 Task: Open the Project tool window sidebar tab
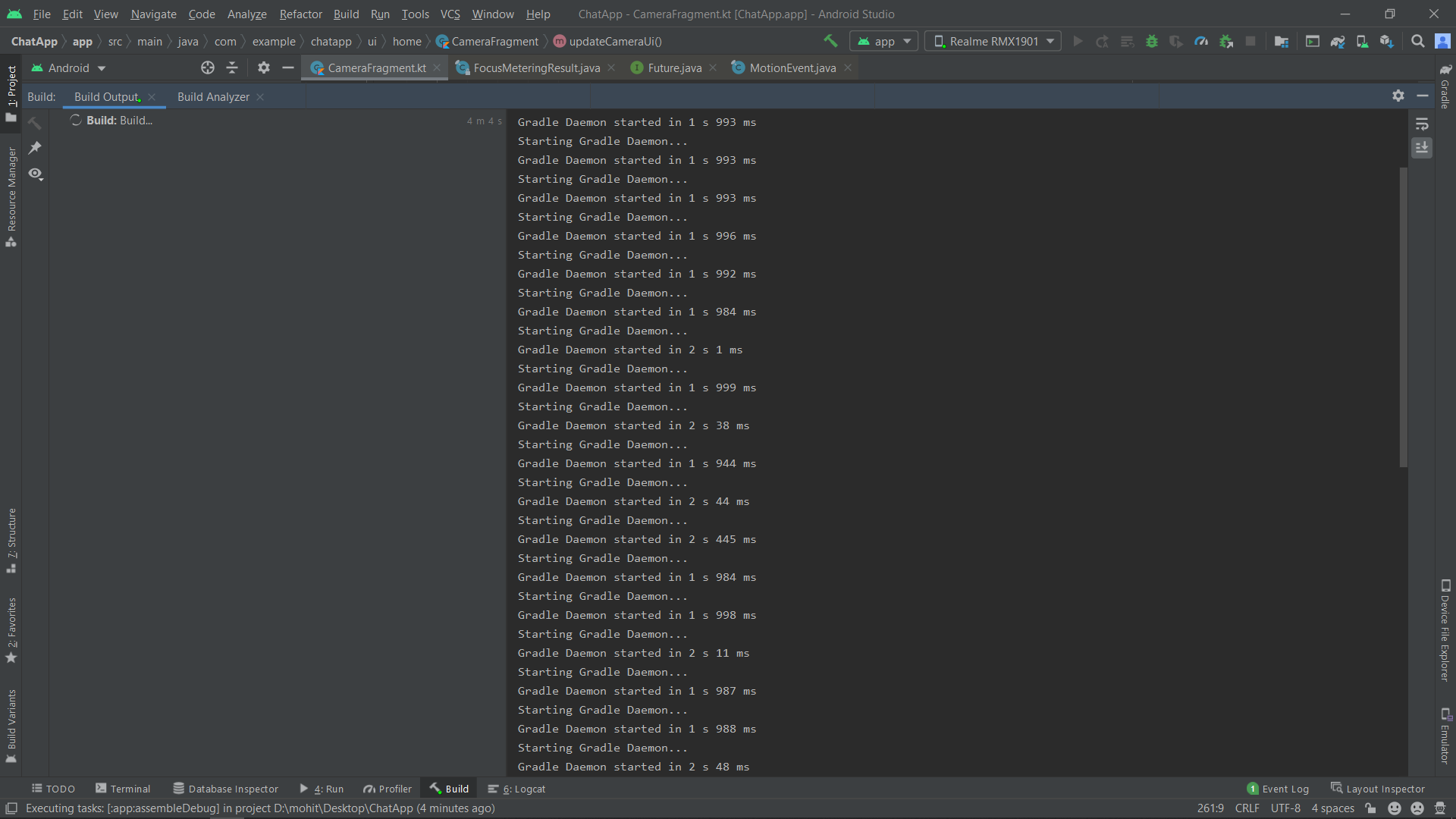11,93
